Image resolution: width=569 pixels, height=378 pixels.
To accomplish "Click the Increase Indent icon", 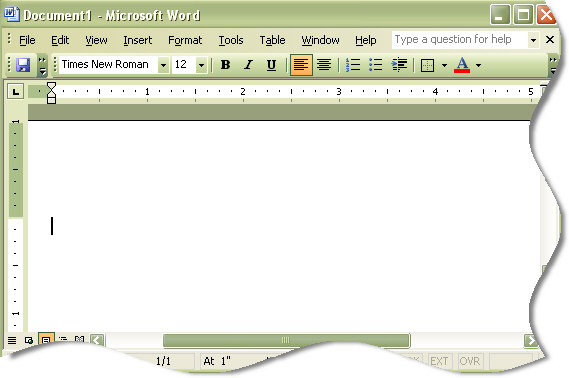I will (399, 65).
